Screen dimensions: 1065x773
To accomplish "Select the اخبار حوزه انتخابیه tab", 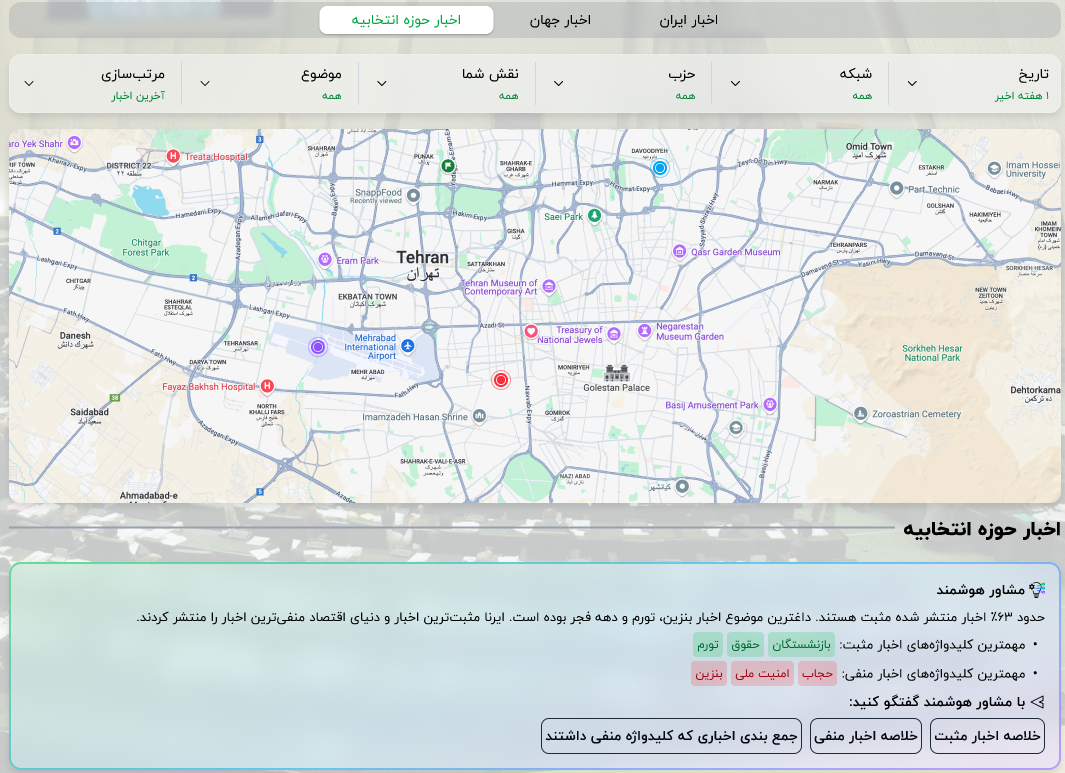I will click(406, 20).
